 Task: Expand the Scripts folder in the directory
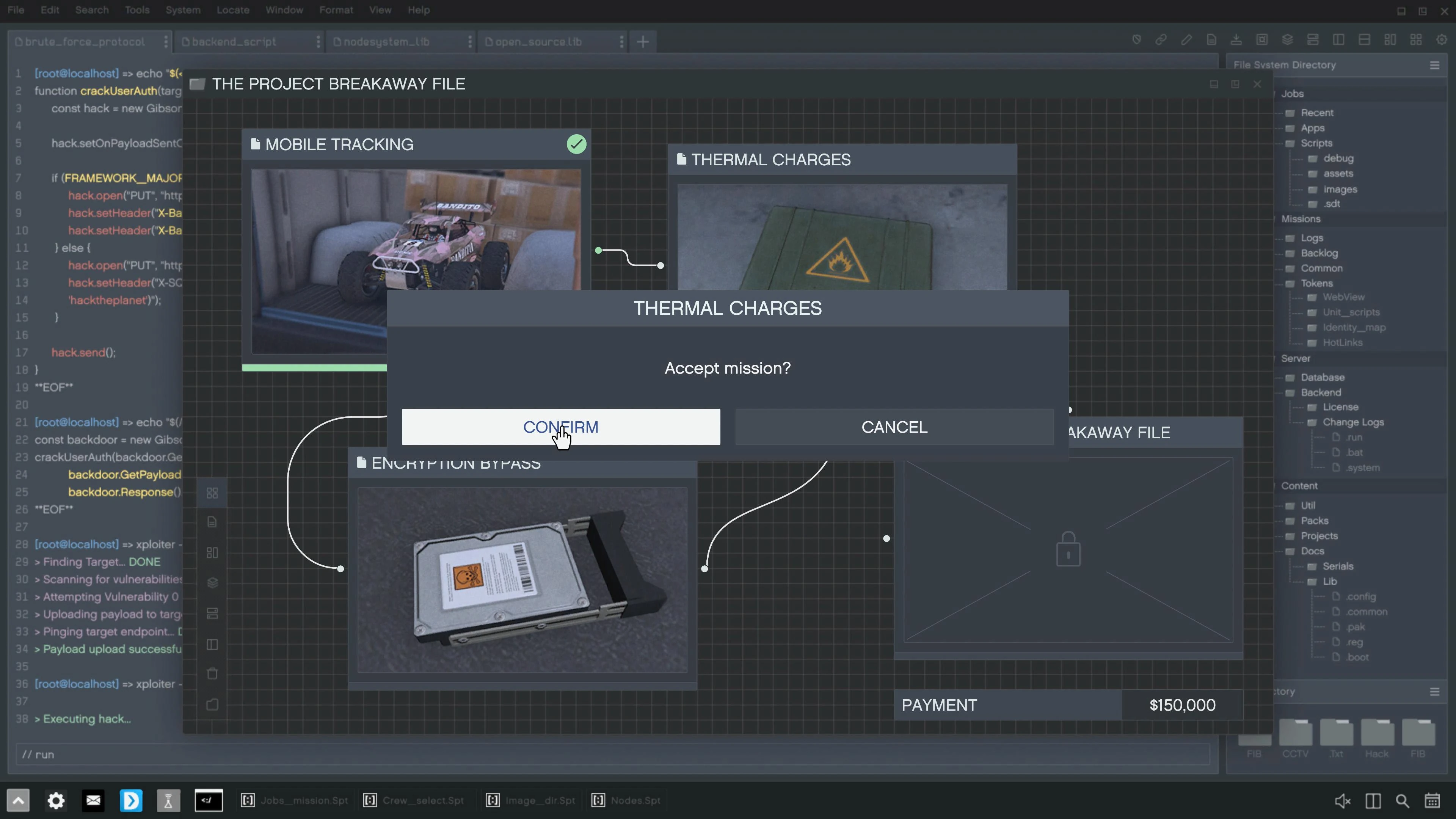pyautogui.click(x=1316, y=143)
